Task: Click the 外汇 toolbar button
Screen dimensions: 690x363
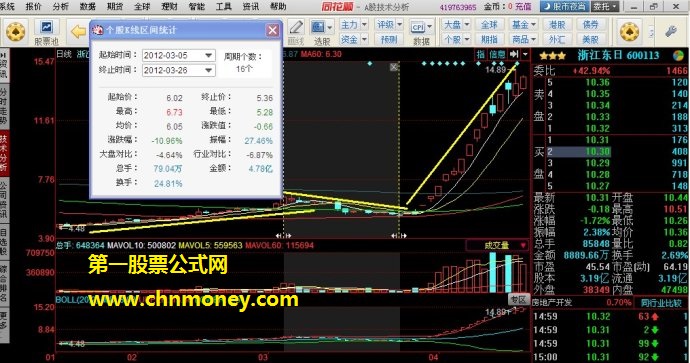Action: tap(557, 39)
